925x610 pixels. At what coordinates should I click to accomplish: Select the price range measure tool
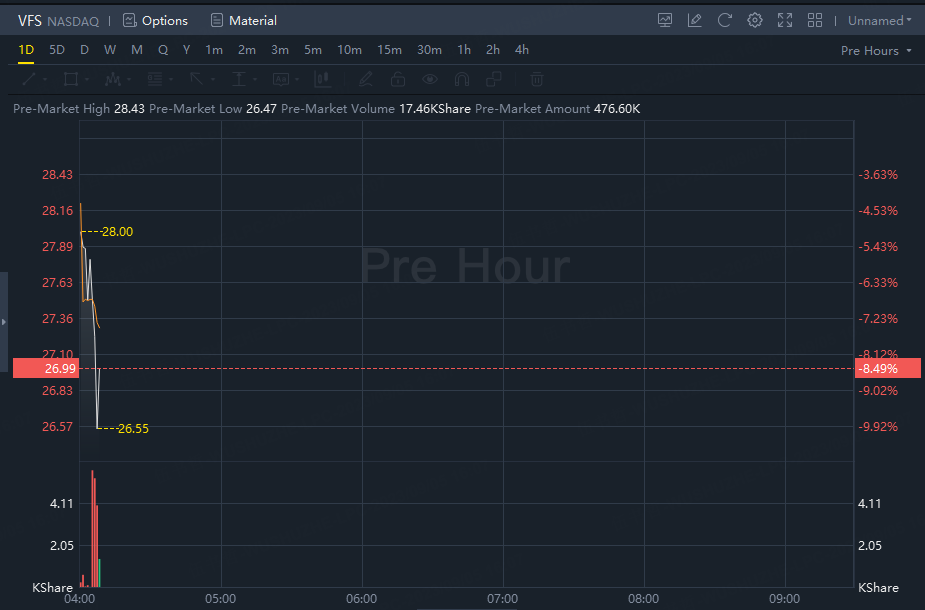tap(239, 79)
